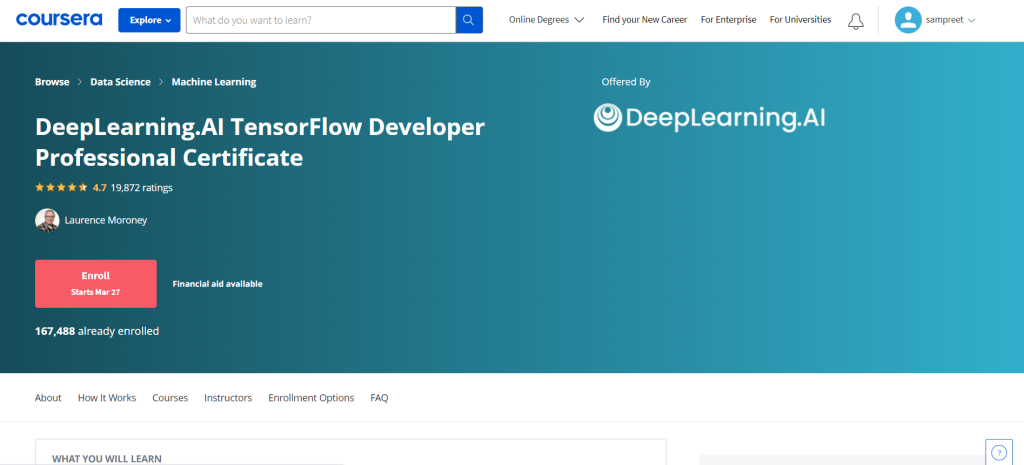
Task: Switch to the About tab
Action: point(48,398)
